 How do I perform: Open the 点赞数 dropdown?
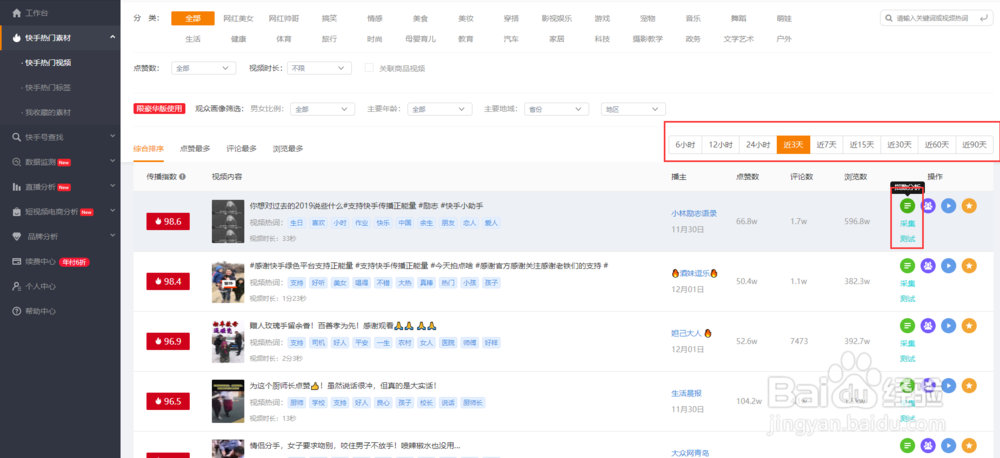tap(203, 68)
